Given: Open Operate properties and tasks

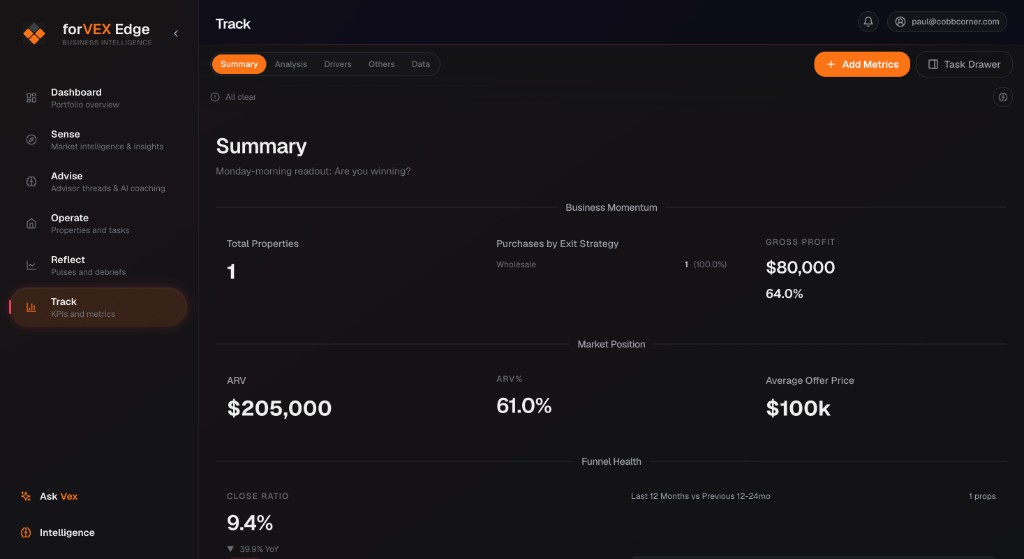Looking at the screenshot, I should (x=98, y=223).
